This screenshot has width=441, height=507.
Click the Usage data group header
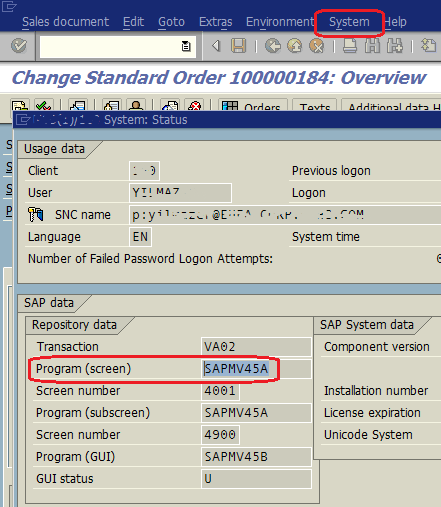[x=54, y=149]
